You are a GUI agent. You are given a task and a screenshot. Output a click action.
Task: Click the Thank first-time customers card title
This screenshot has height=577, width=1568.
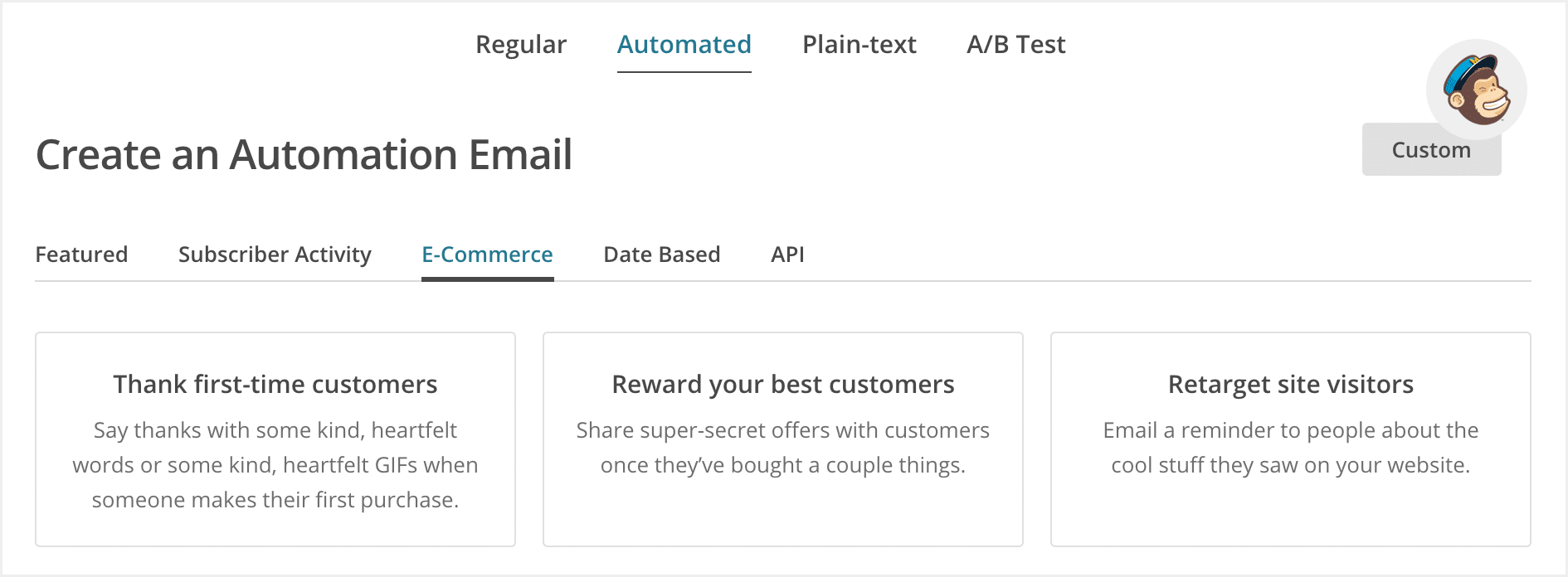276,384
